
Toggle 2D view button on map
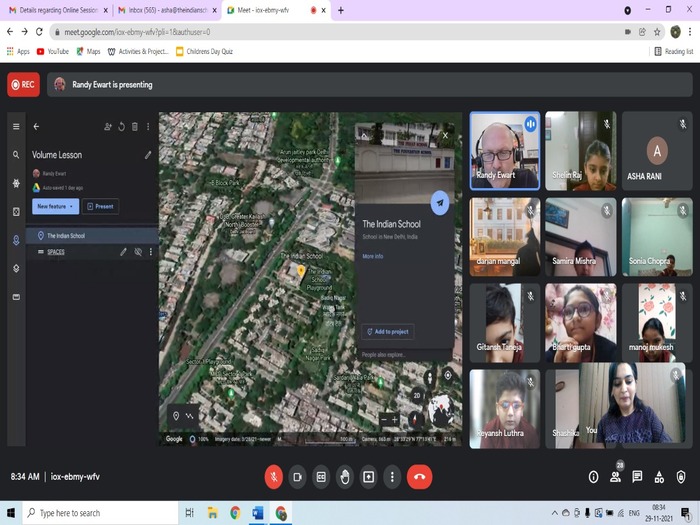[417, 395]
